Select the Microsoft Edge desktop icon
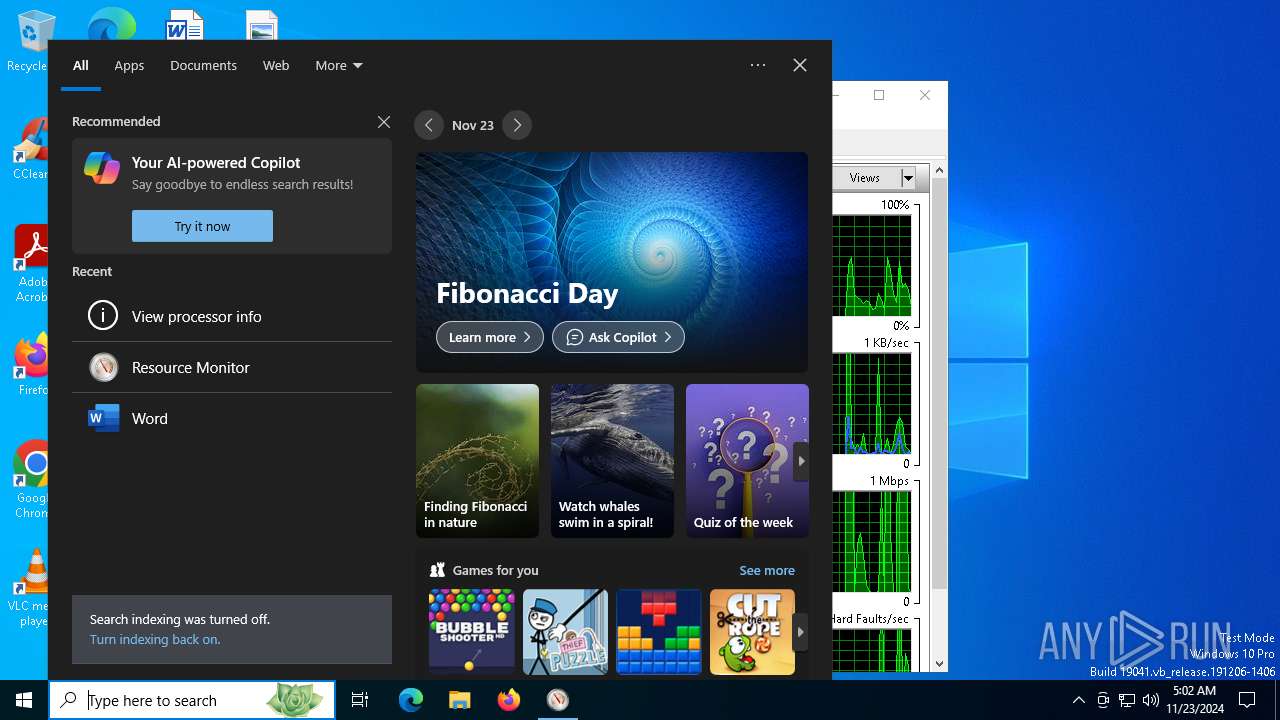Screen dimensions: 1280x720 (x=112, y=24)
